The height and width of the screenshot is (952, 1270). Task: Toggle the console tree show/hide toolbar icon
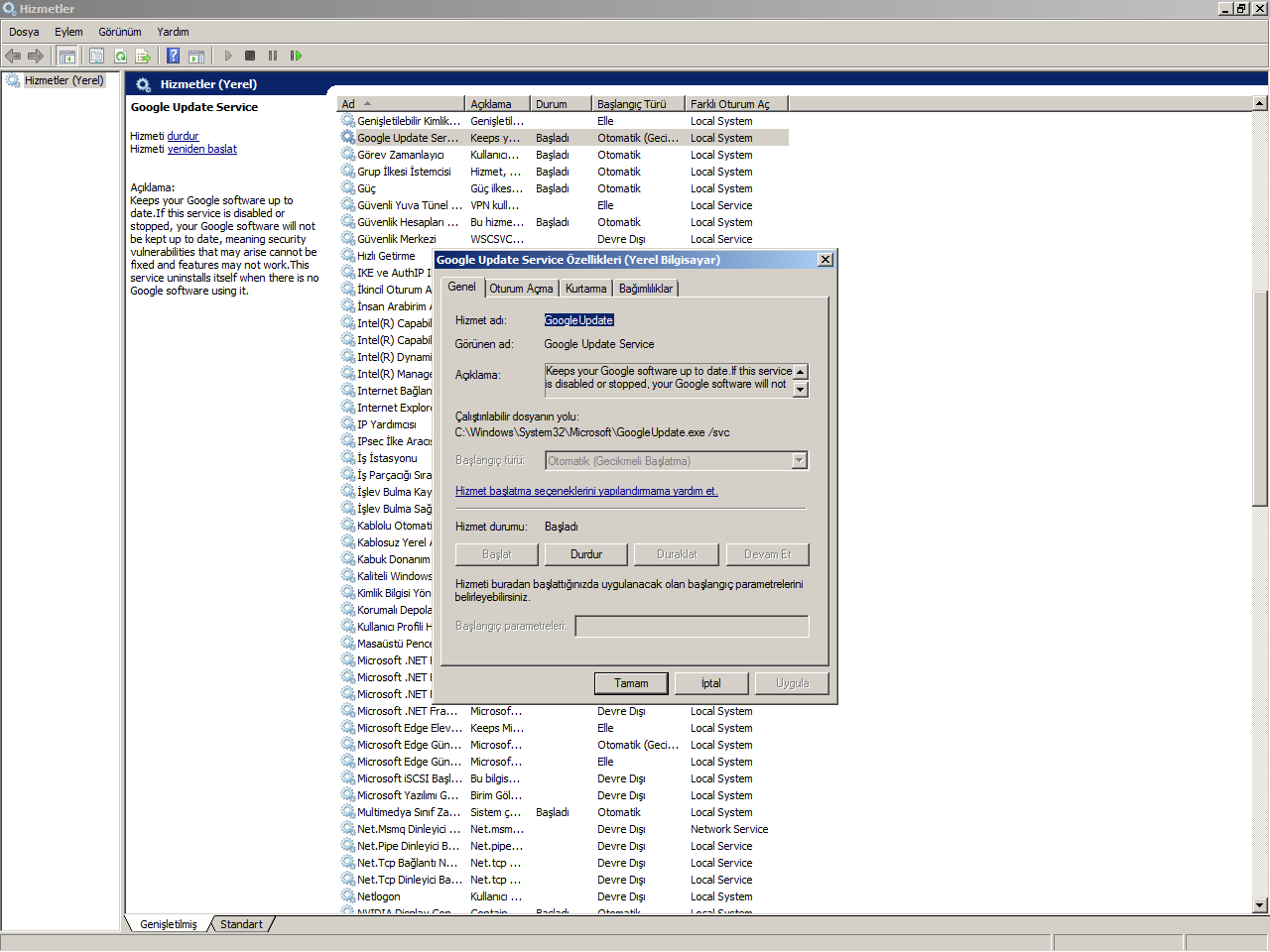67,56
